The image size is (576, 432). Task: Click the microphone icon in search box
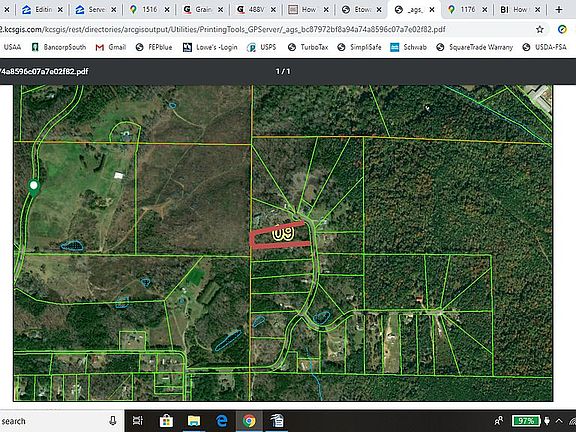(113, 421)
